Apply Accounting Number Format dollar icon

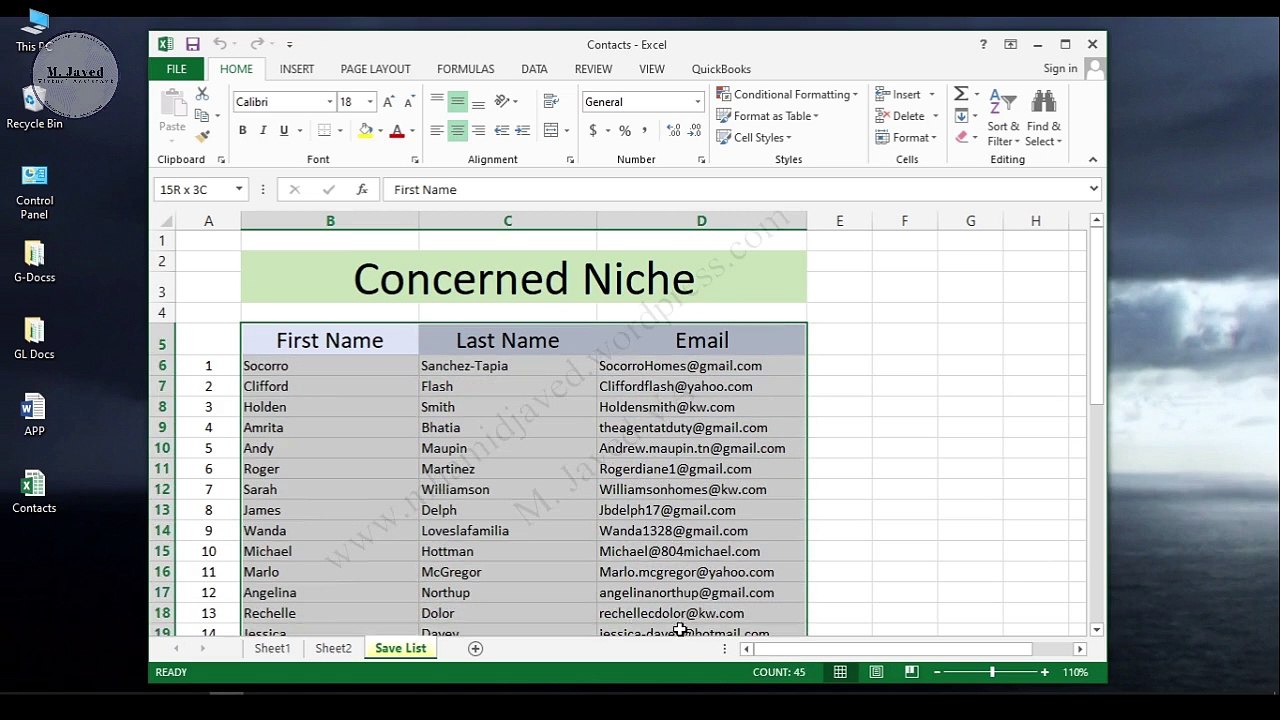[593, 131]
